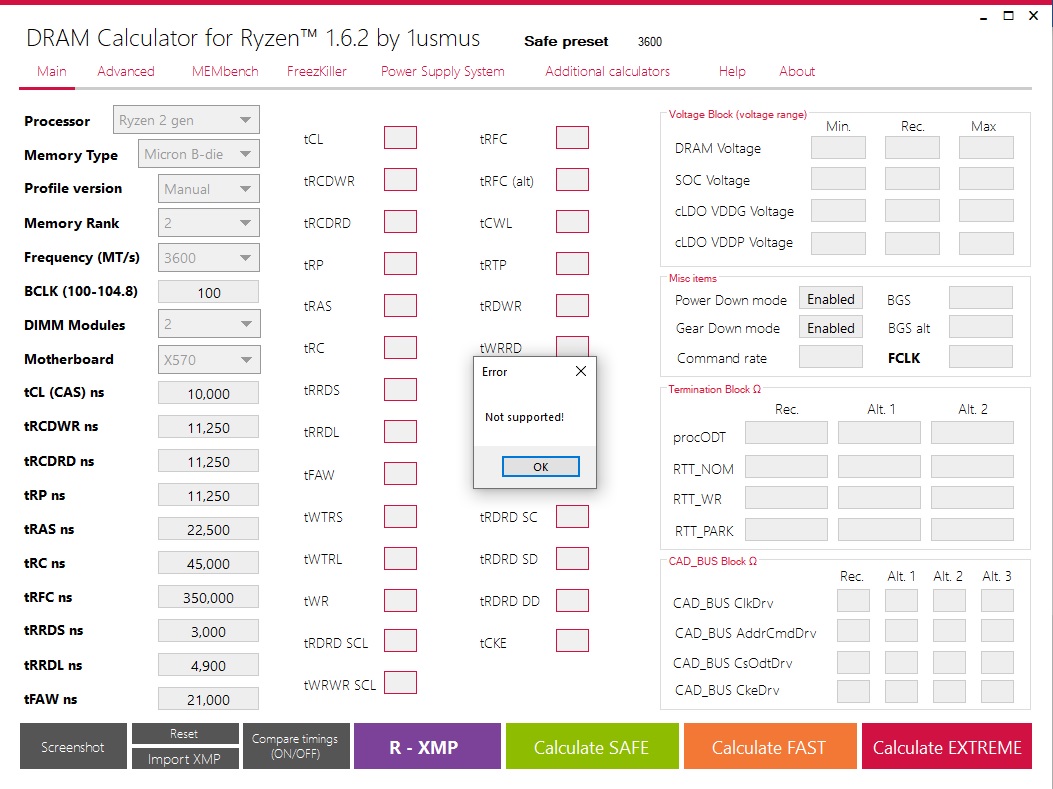Close the Error dialog with X
1053x789 pixels.
[581, 371]
